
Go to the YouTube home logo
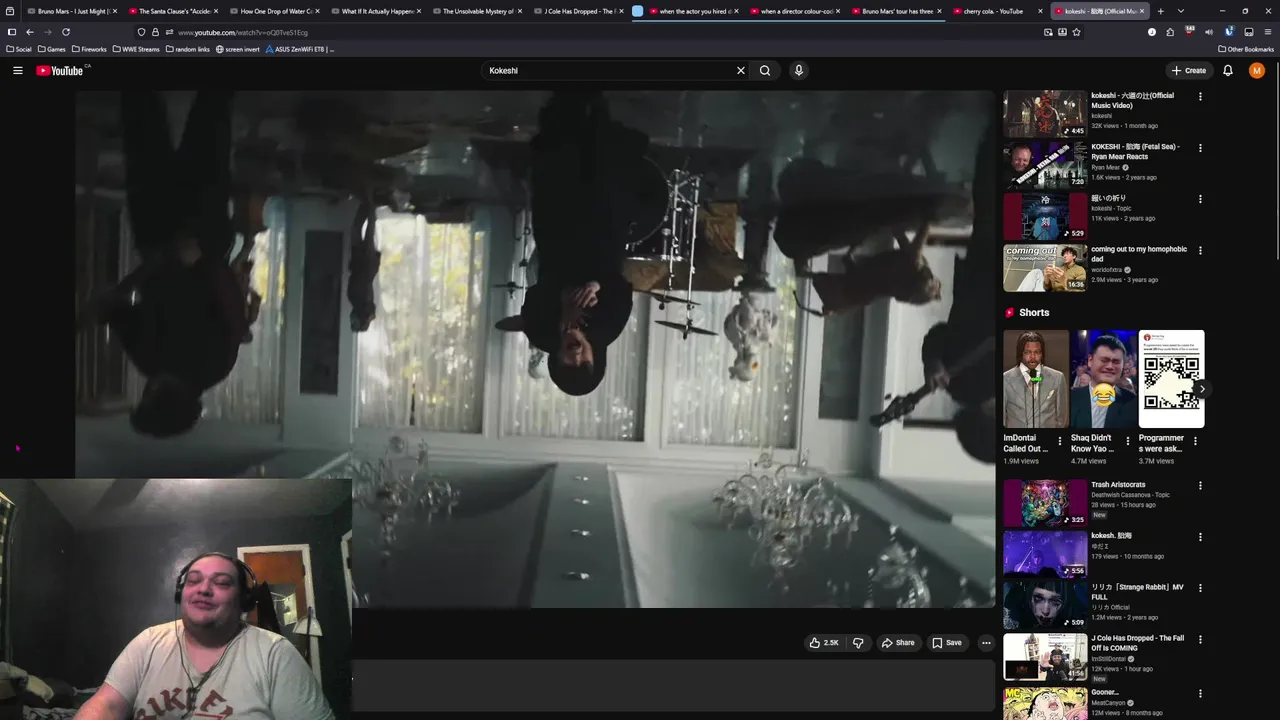click(60, 70)
